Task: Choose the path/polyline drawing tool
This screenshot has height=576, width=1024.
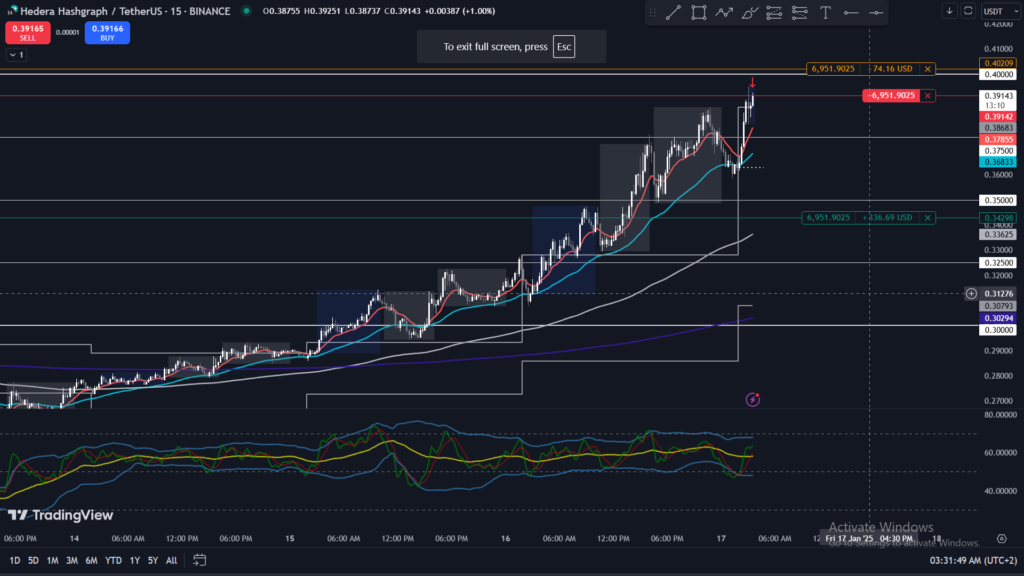Action: tap(723, 13)
